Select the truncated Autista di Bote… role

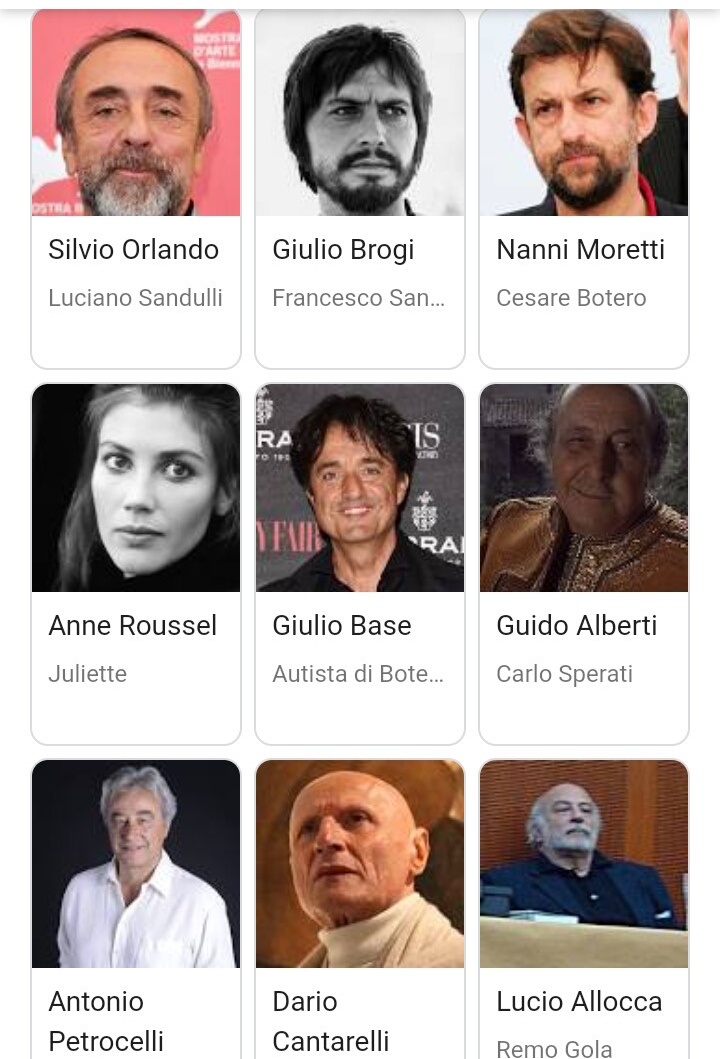point(357,674)
